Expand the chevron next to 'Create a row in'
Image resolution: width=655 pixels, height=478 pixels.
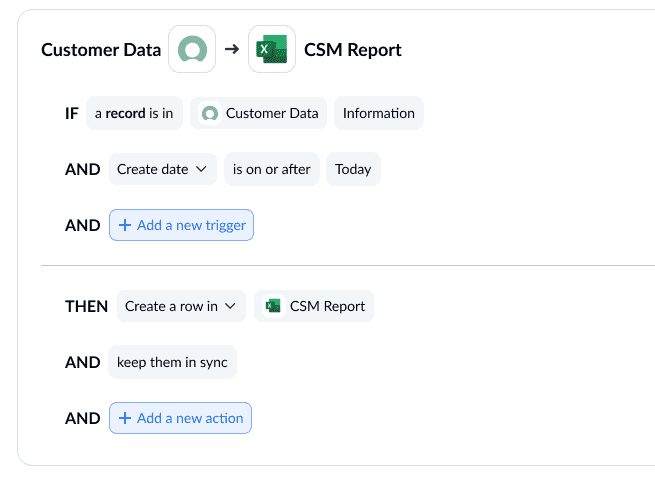(230, 307)
